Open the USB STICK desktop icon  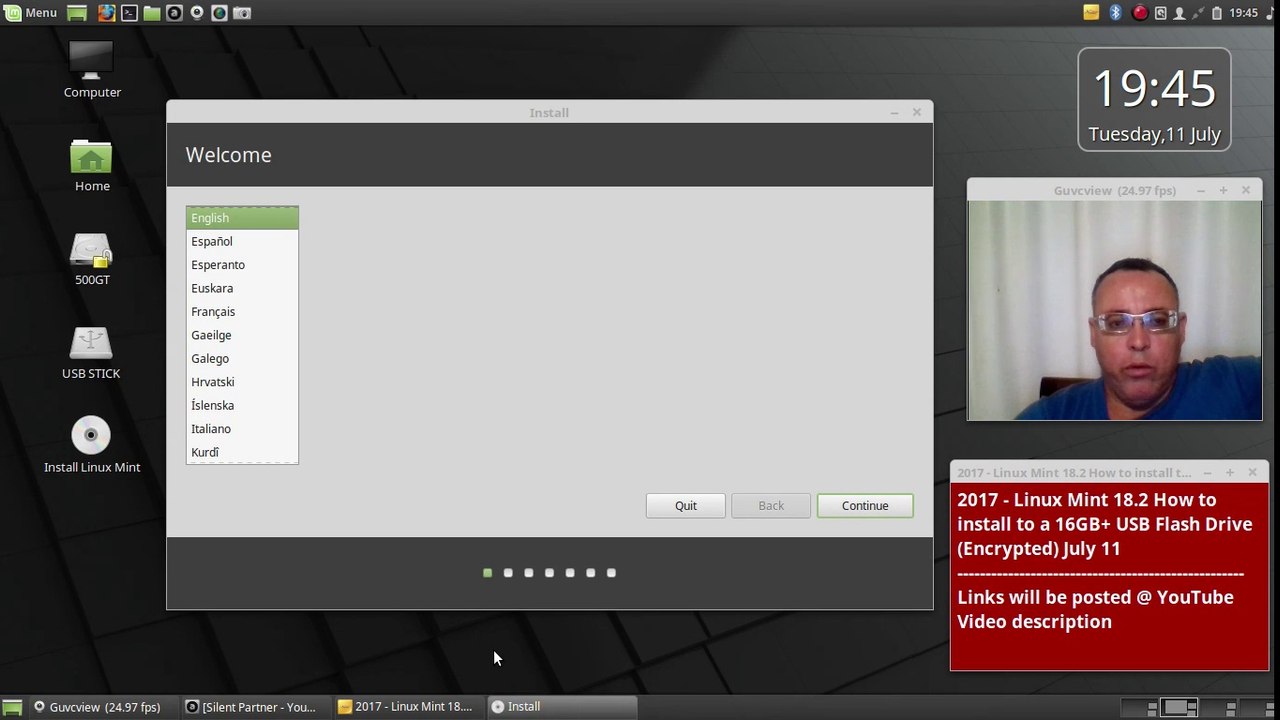click(x=91, y=353)
